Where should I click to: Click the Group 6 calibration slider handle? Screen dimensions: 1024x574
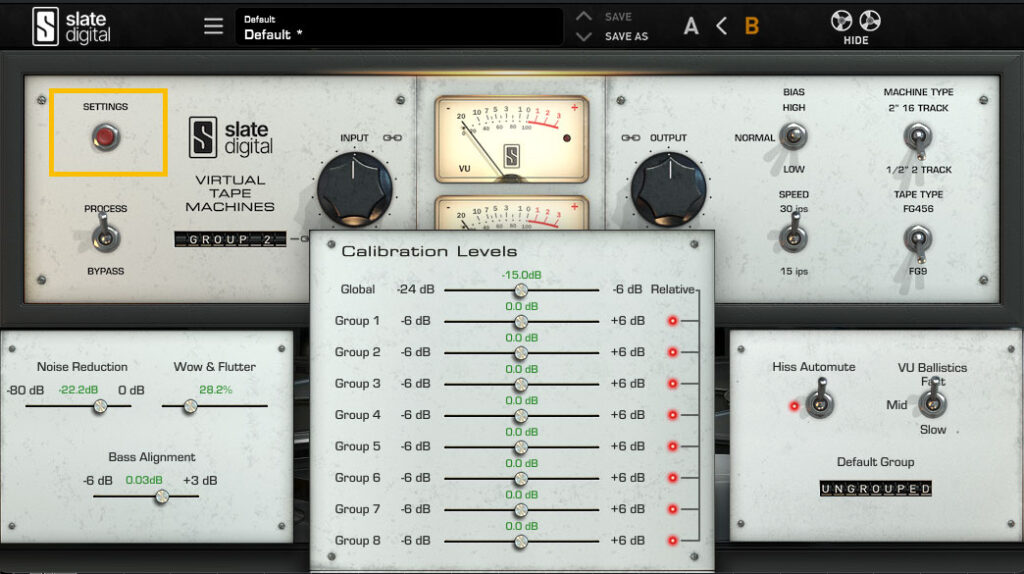tap(520, 479)
